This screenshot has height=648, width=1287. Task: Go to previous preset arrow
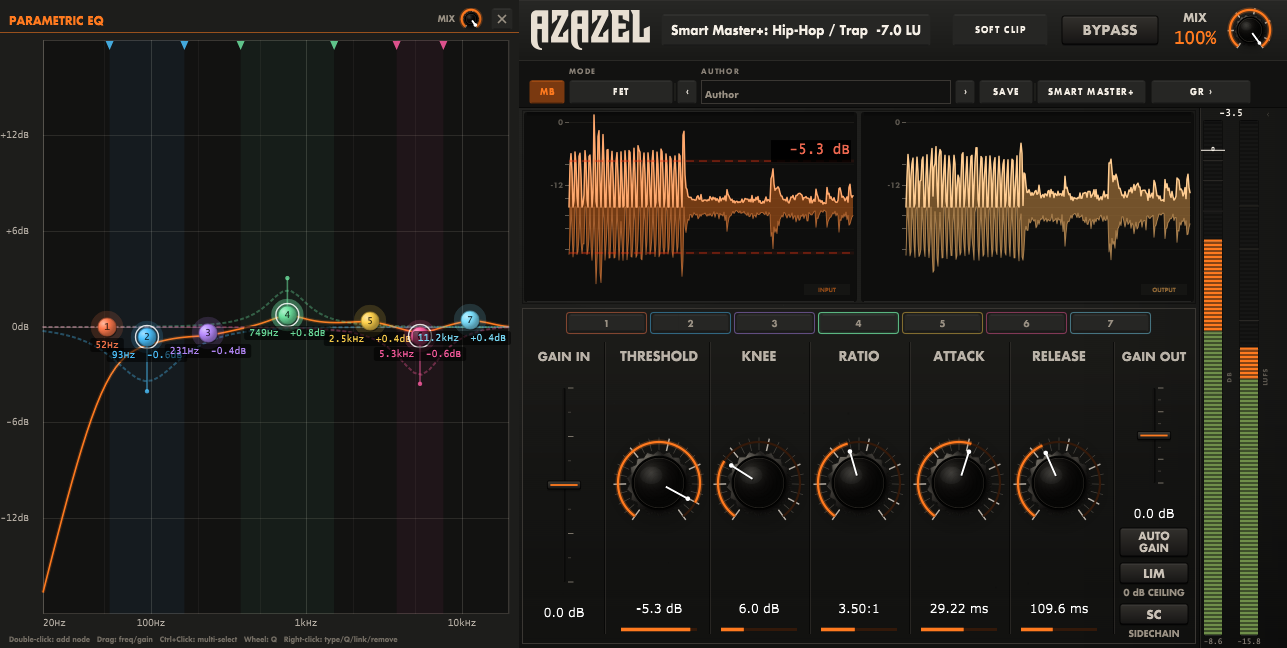coord(687,92)
